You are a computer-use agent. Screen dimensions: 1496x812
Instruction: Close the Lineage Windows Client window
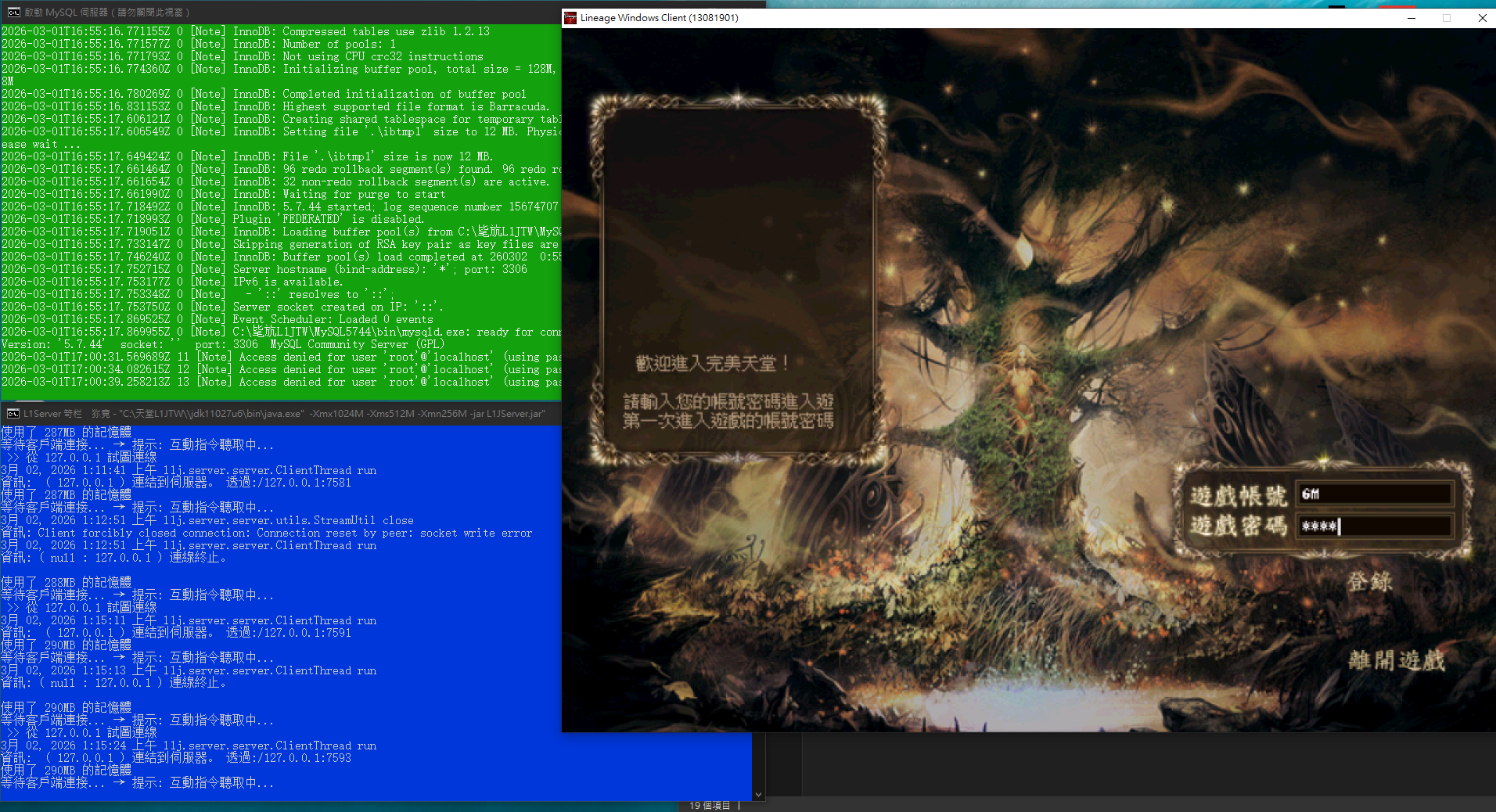[x=1482, y=18]
